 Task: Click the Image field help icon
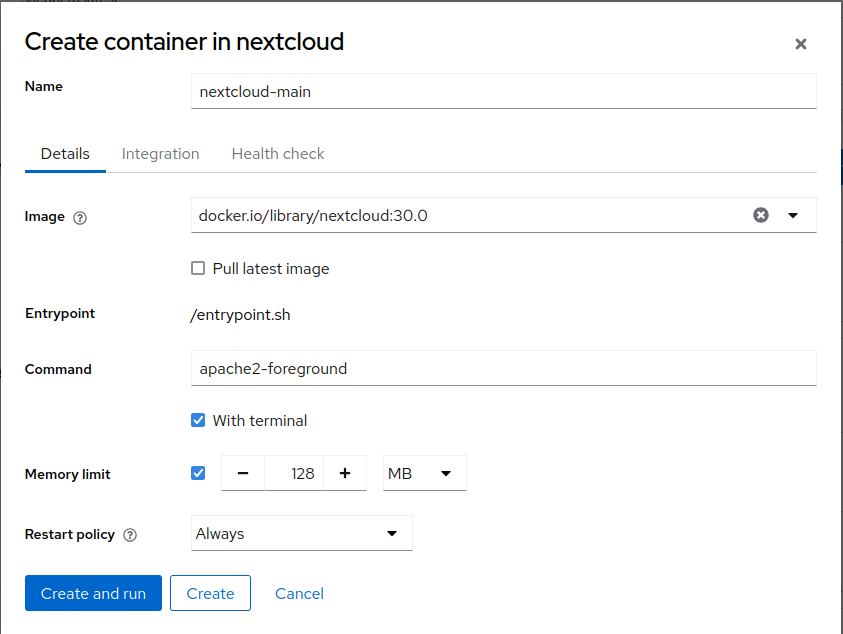point(80,218)
